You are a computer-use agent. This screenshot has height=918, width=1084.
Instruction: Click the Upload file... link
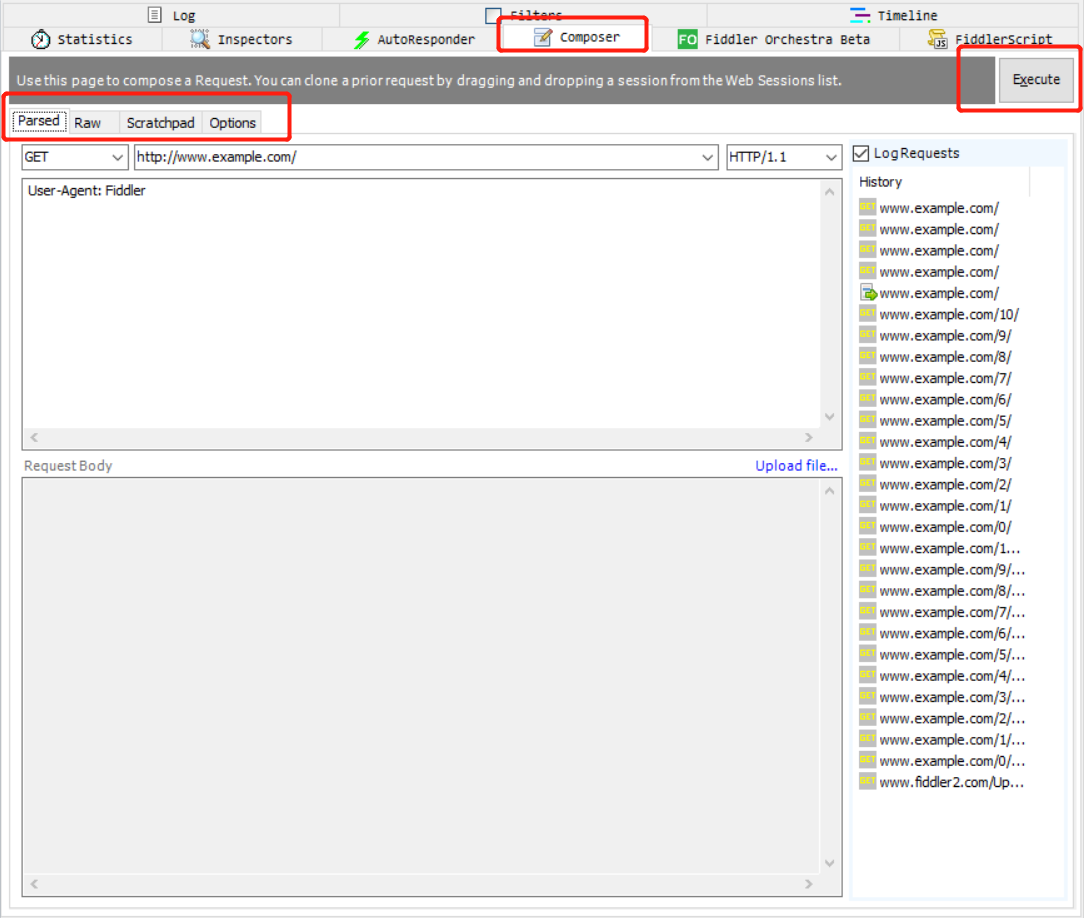[796, 466]
